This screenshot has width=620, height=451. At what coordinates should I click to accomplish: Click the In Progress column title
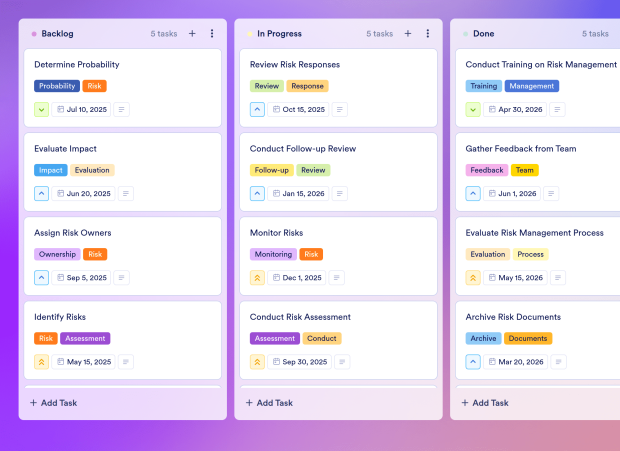point(280,34)
